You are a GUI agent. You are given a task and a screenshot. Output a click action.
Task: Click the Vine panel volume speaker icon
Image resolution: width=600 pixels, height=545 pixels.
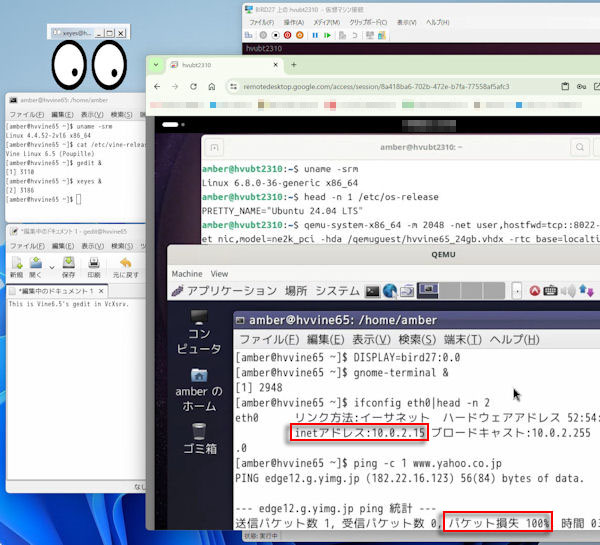click(x=569, y=291)
